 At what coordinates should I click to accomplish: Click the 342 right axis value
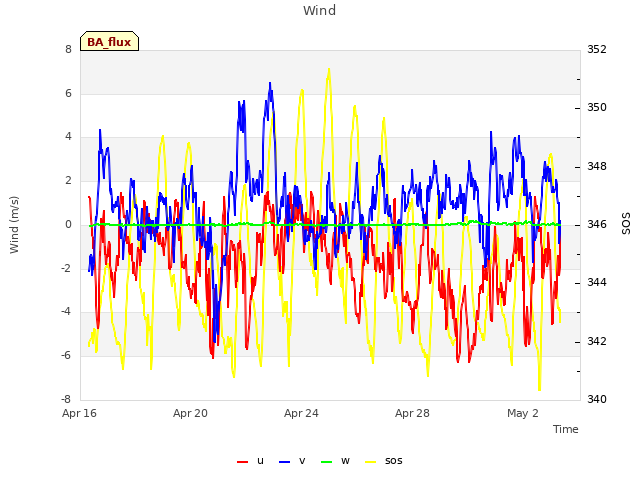pyautogui.click(x=597, y=341)
